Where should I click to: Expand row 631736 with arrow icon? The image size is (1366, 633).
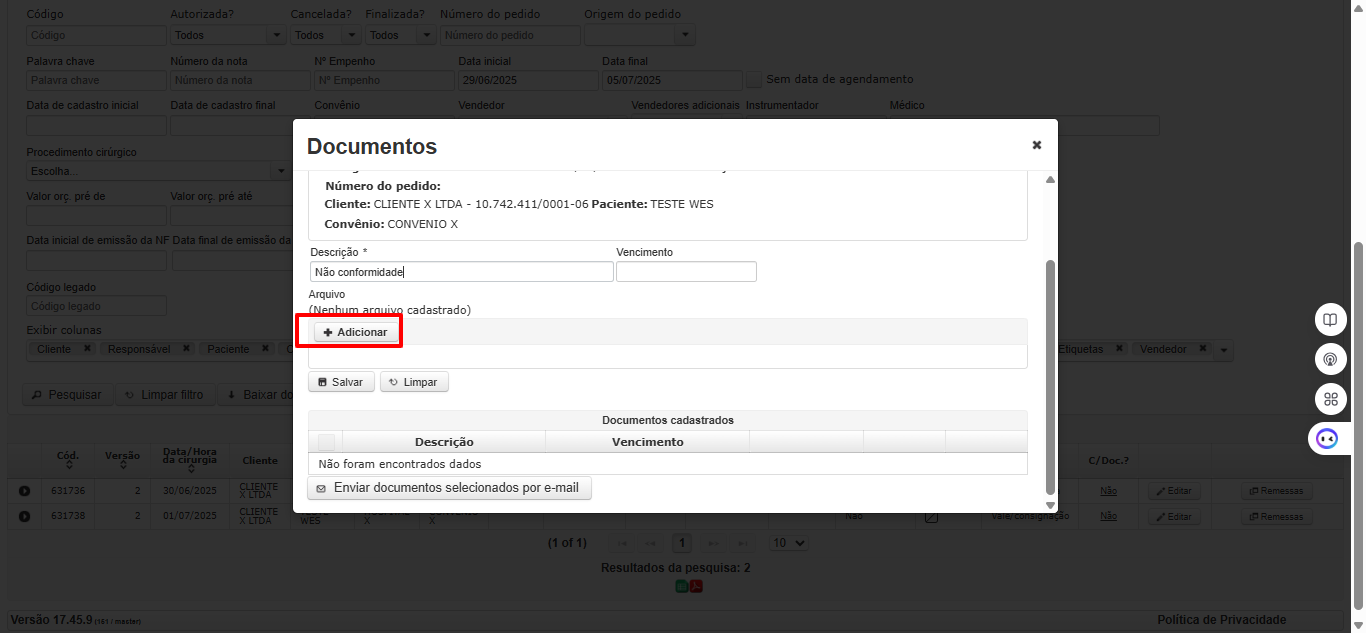pos(24,491)
